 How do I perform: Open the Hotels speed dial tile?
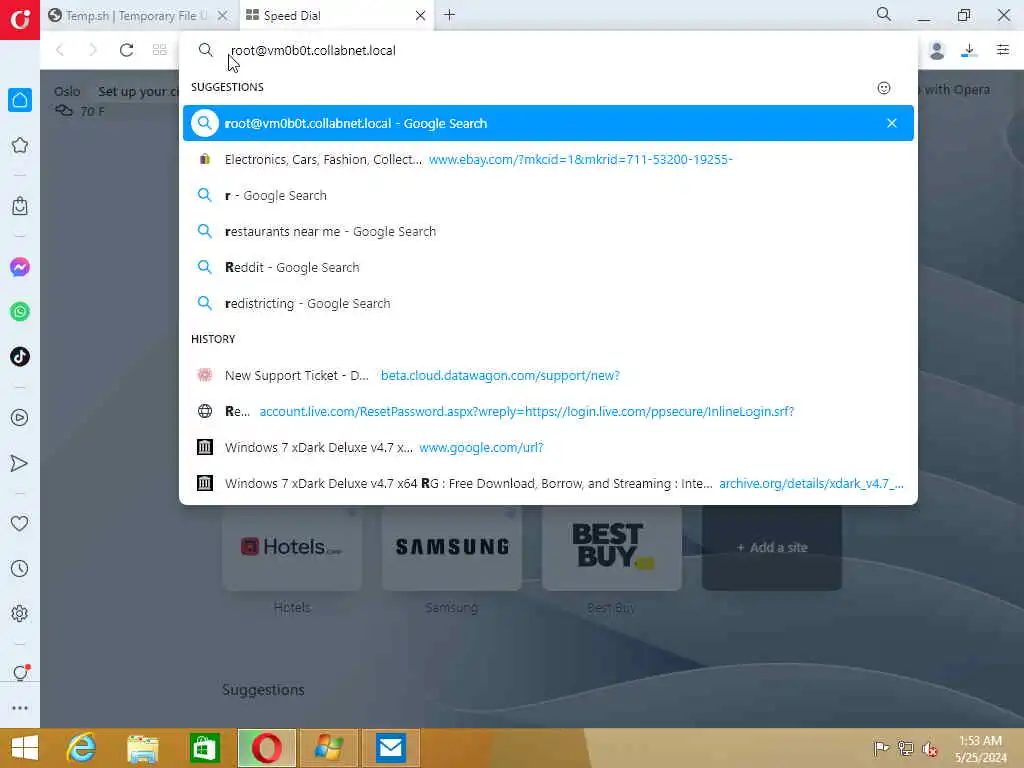tap(292, 547)
